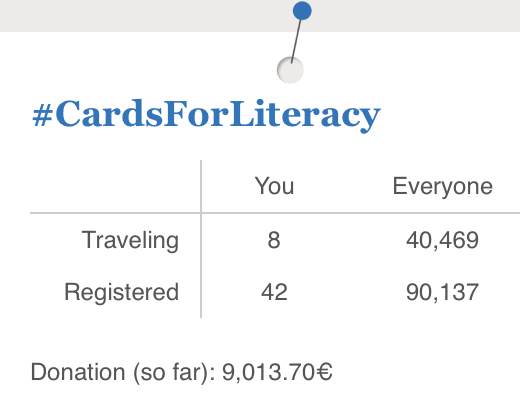Click the hash symbol in the title
The width and height of the screenshot is (520, 398).
tap(43, 116)
